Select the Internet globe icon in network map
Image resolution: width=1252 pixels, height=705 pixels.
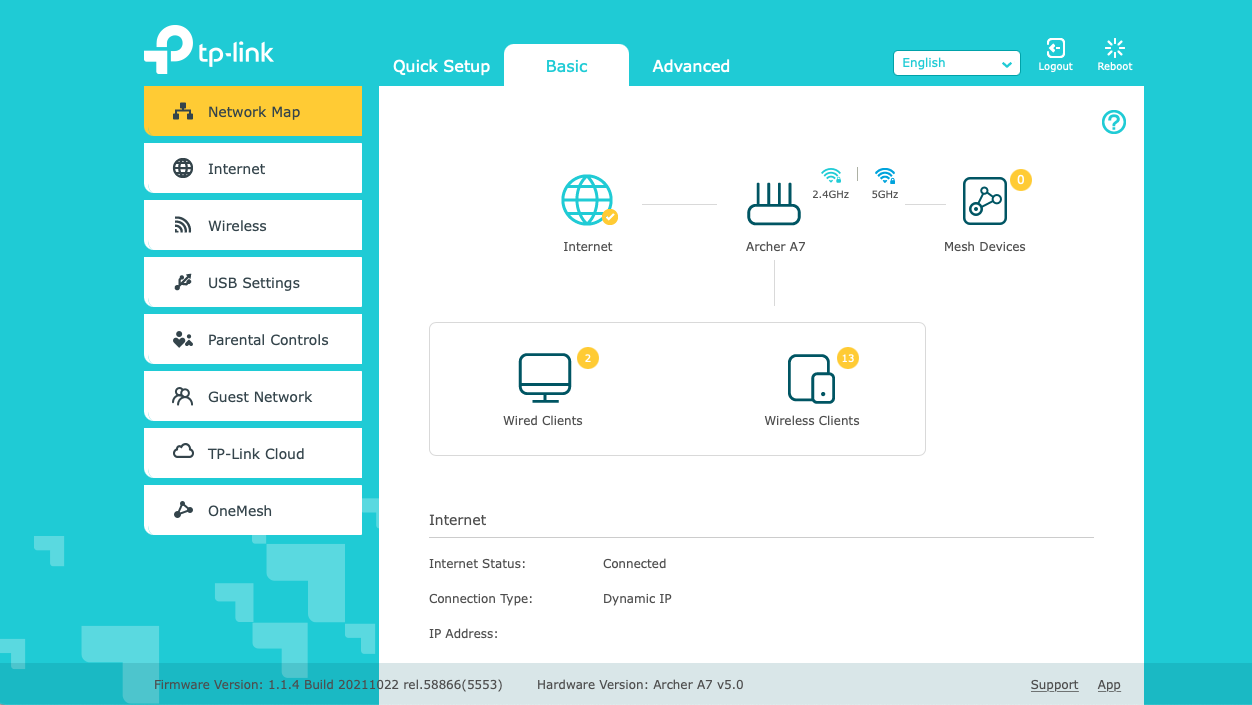click(588, 200)
